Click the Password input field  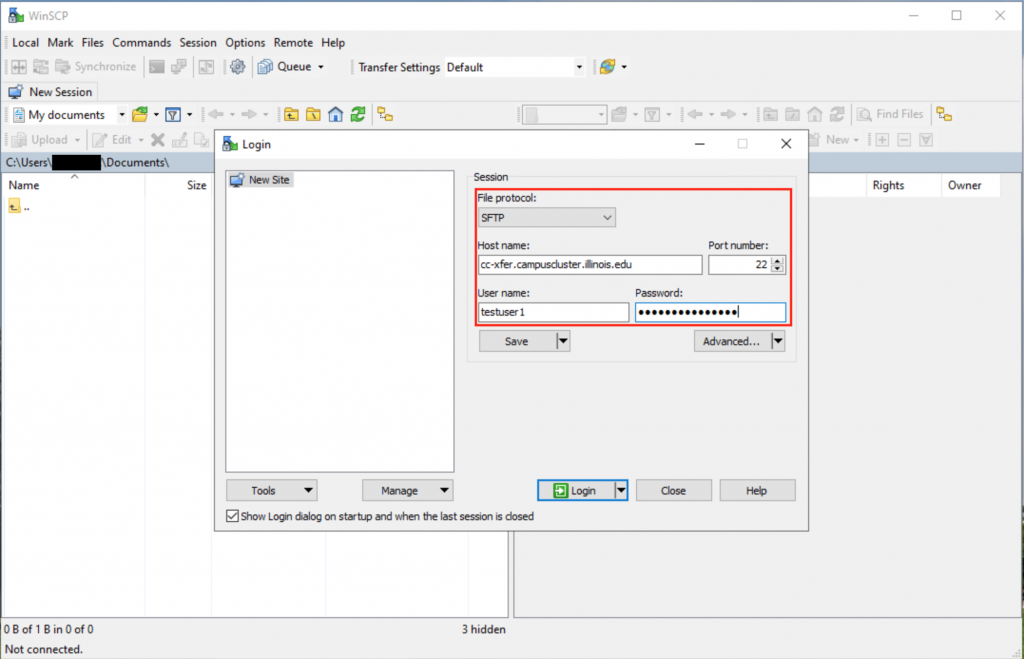[711, 312]
